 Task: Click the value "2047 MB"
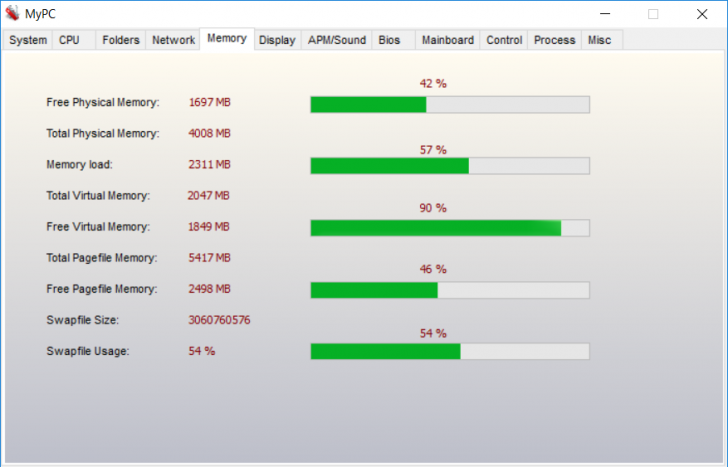coord(208,195)
